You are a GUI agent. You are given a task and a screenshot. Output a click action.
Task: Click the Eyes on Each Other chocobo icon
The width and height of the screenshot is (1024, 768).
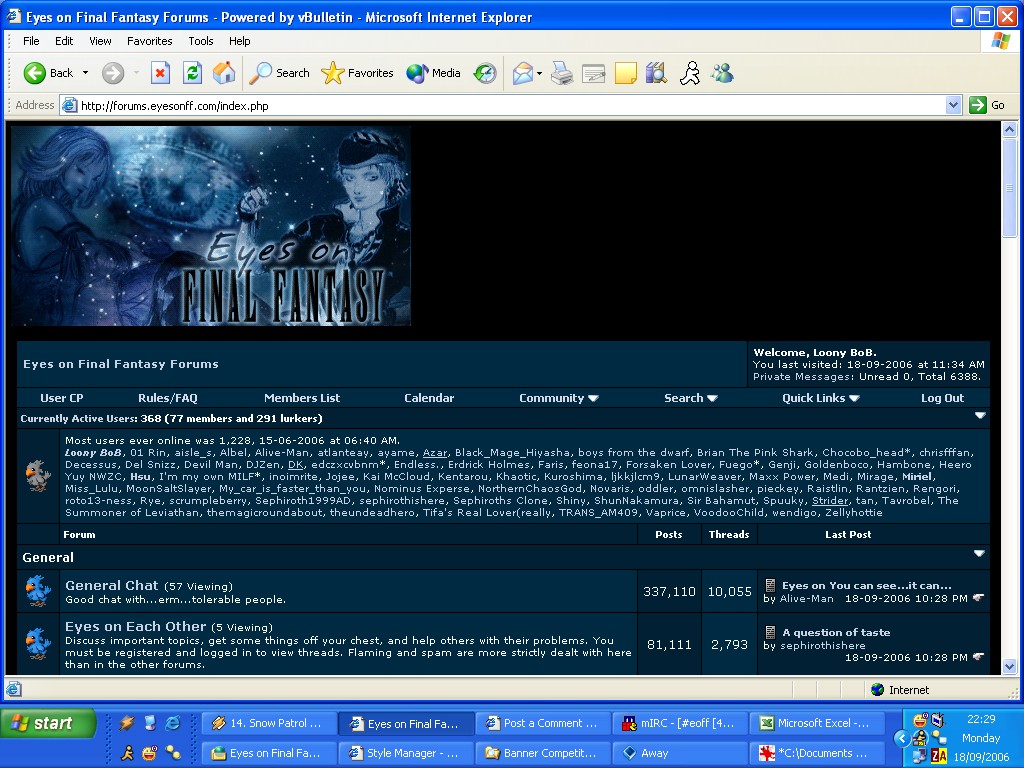[x=37, y=644]
